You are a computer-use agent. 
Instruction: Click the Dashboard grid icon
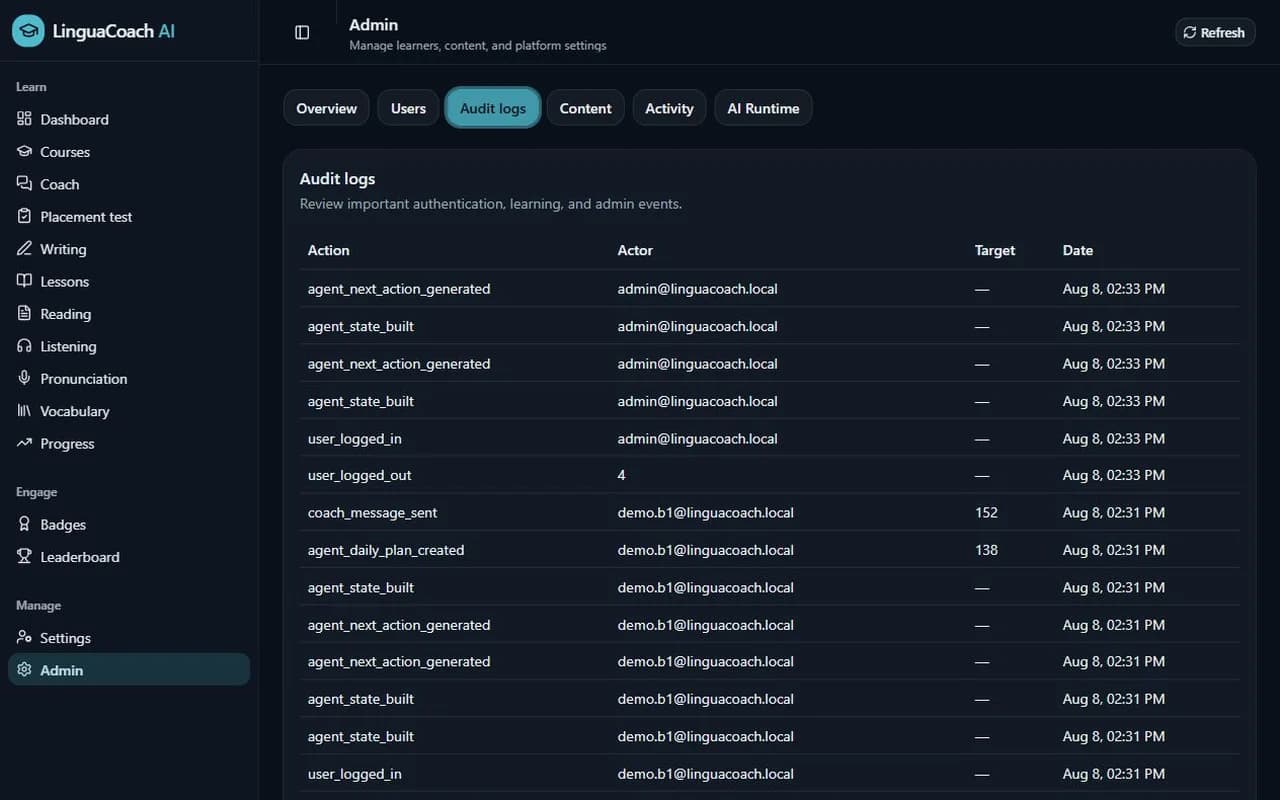[x=24, y=119]
